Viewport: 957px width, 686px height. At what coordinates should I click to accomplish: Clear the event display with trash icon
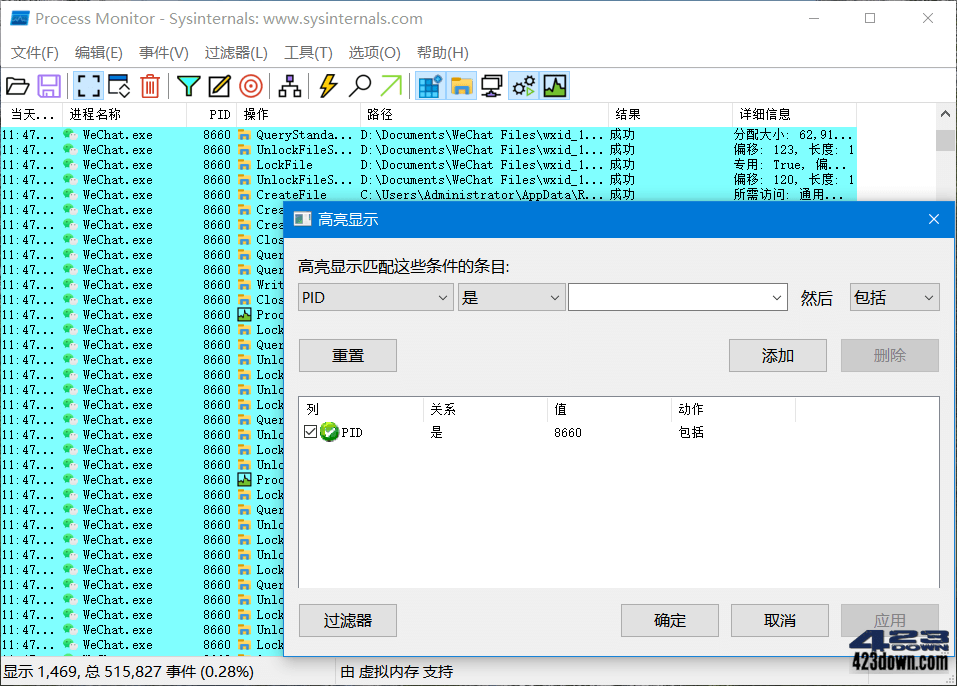tap(150, 86)
